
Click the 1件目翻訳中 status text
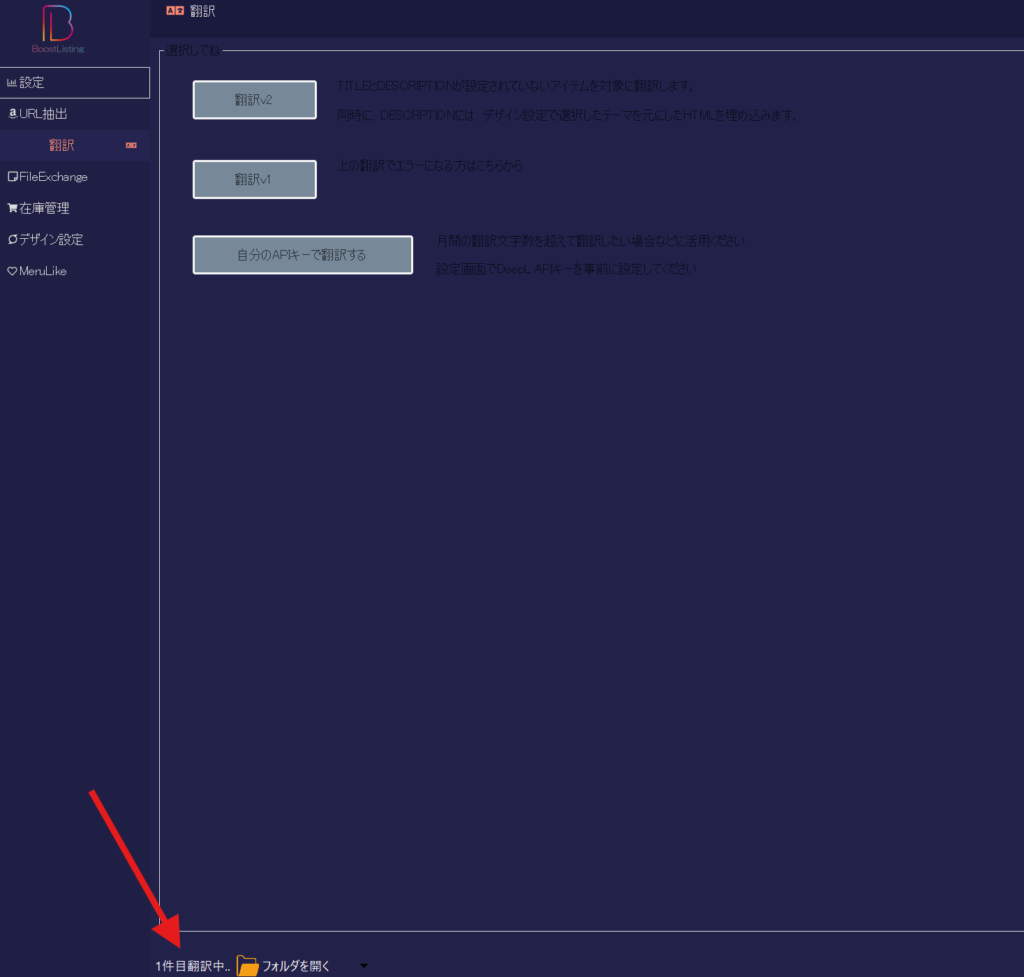[x=193, y=966]
